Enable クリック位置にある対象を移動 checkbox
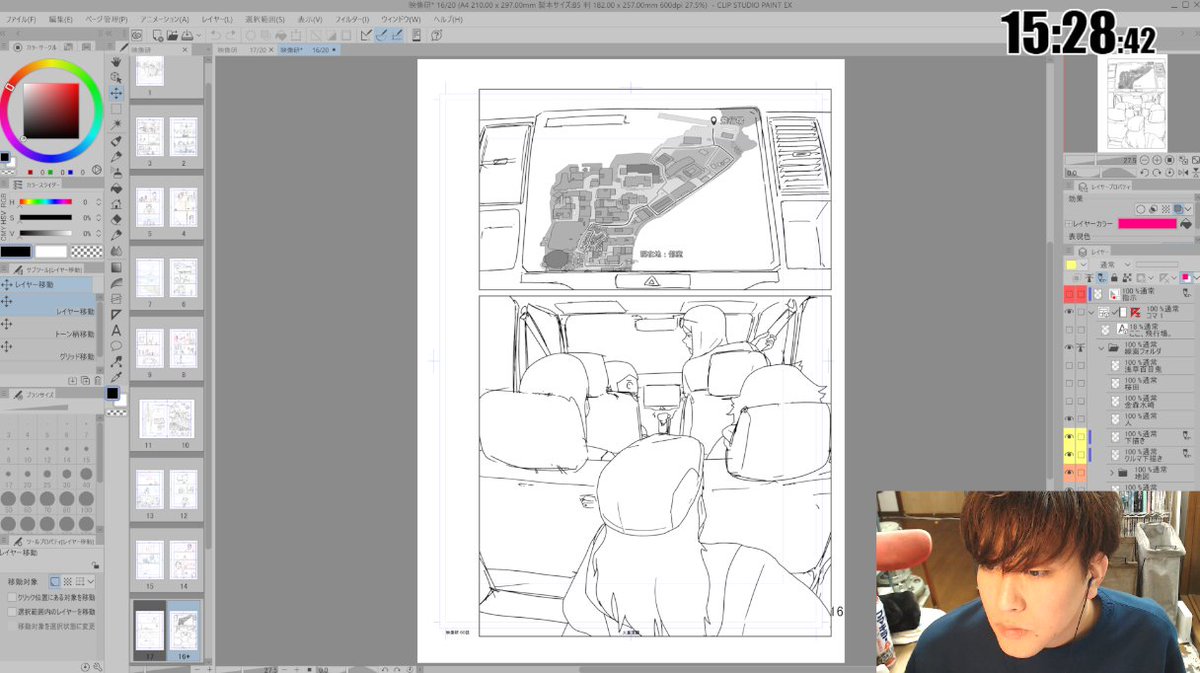1200x673 pixels. [11, 597]
